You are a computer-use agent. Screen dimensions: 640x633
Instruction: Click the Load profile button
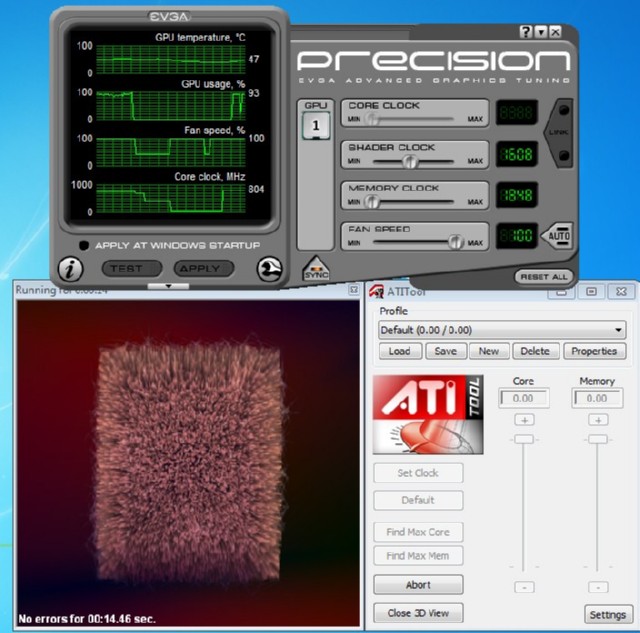pos(400,351)
